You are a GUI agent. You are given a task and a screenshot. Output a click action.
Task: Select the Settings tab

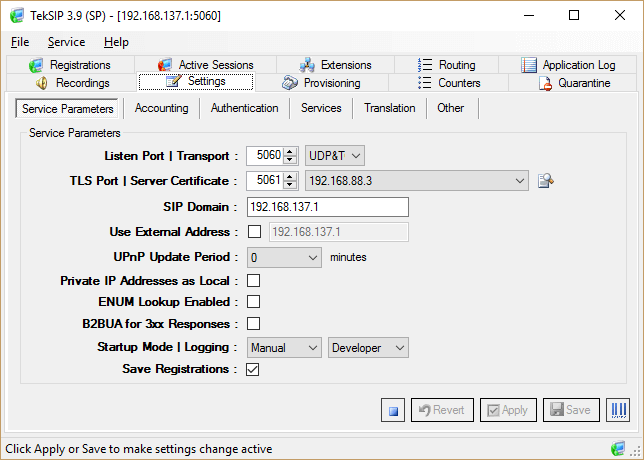pyautogui.click(x=196, y=81)
